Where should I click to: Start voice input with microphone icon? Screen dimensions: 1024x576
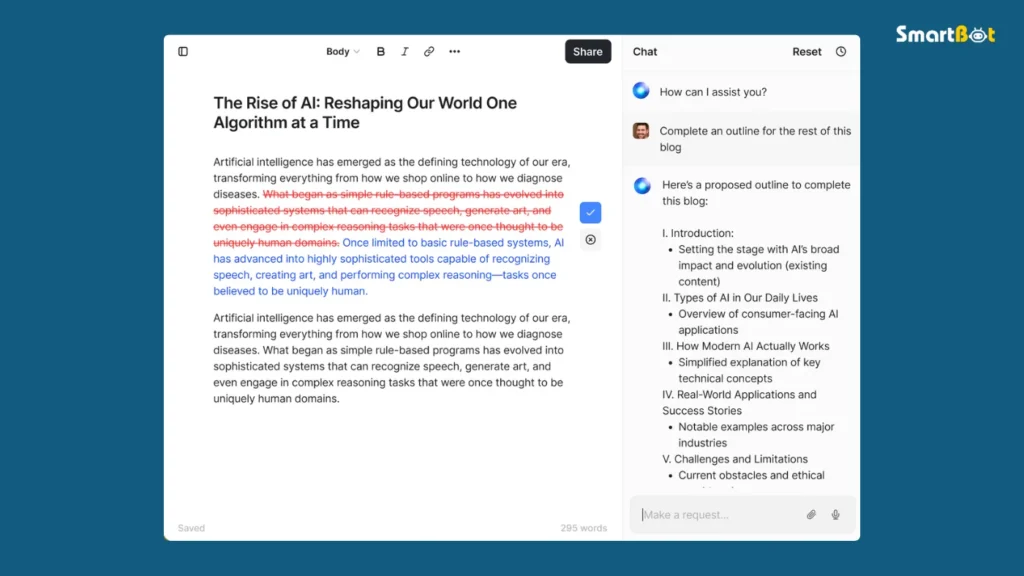click(835, 515)
